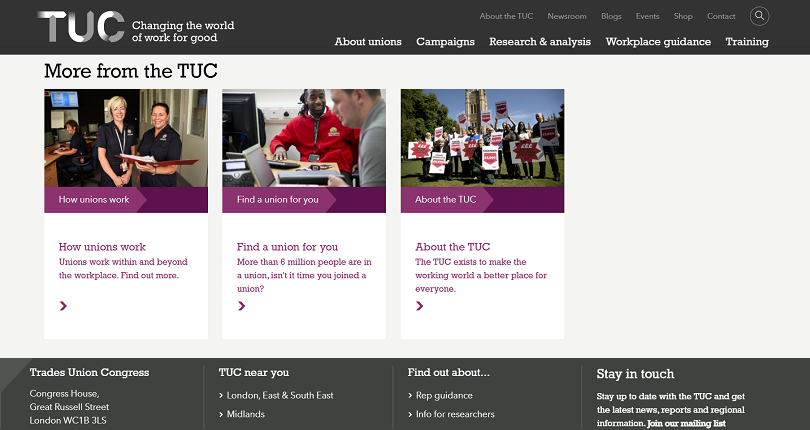Click Join our mailing list link

[x=687, y=423]
